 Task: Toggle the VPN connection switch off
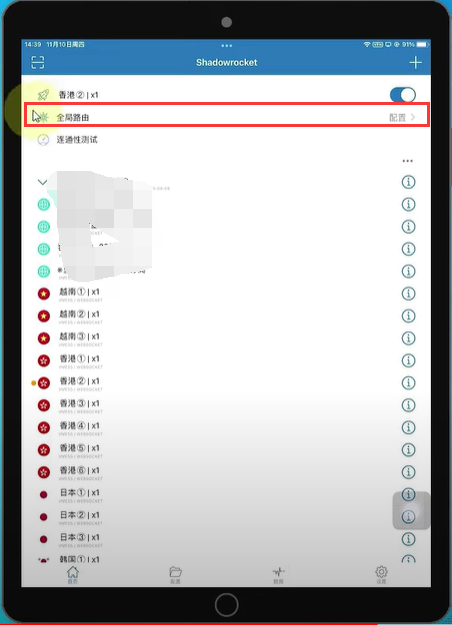[x=403, y=95]
